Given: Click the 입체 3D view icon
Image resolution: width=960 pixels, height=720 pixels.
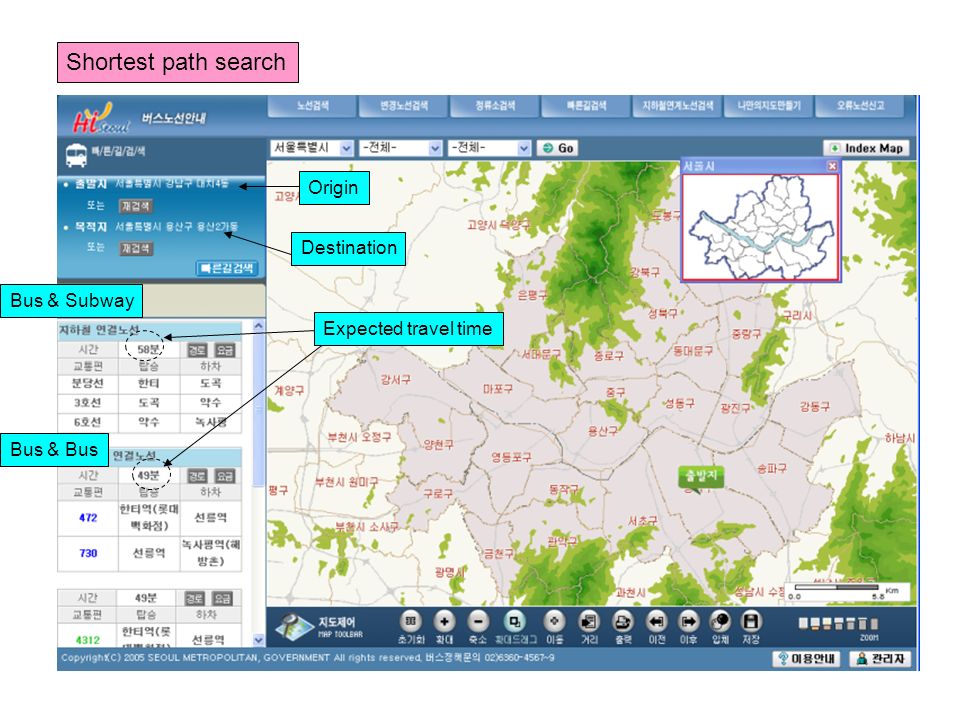Looking at the screenshot, I should point(720,622).
